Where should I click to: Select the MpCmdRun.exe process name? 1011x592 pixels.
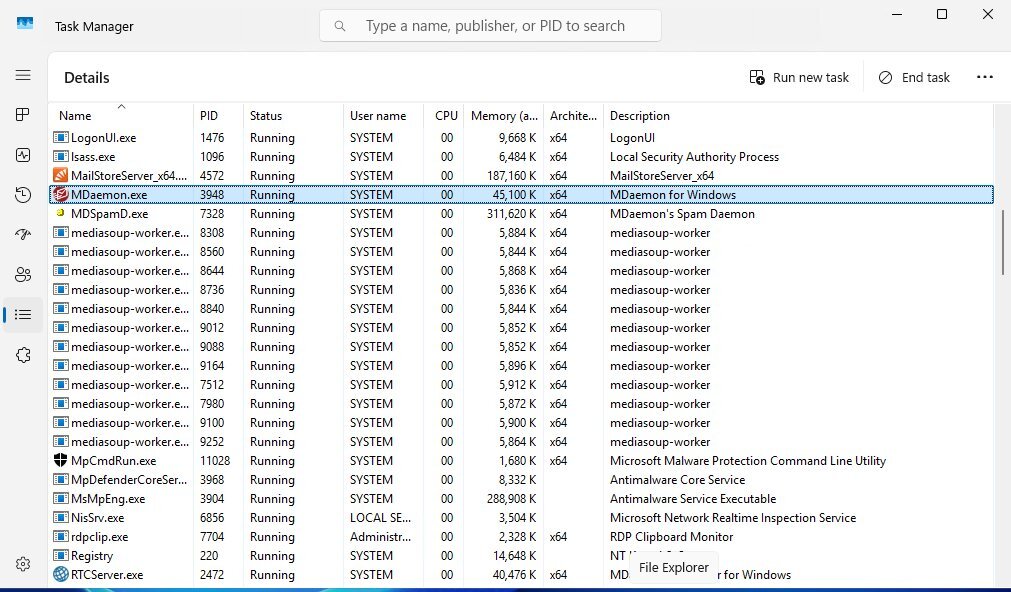pos(113,460)
